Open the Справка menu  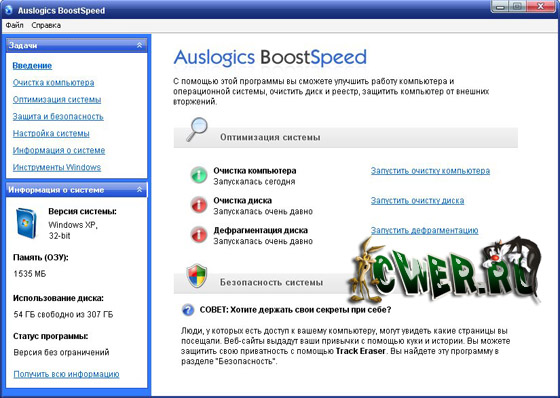46,25
